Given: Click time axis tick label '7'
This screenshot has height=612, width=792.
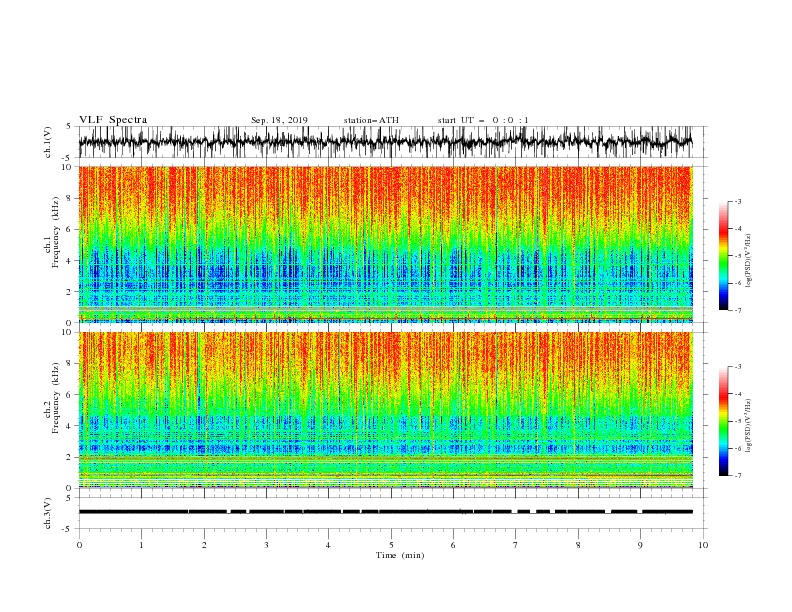Looking at the screenshot, I should pyautogui.click(x=516, y=545).
